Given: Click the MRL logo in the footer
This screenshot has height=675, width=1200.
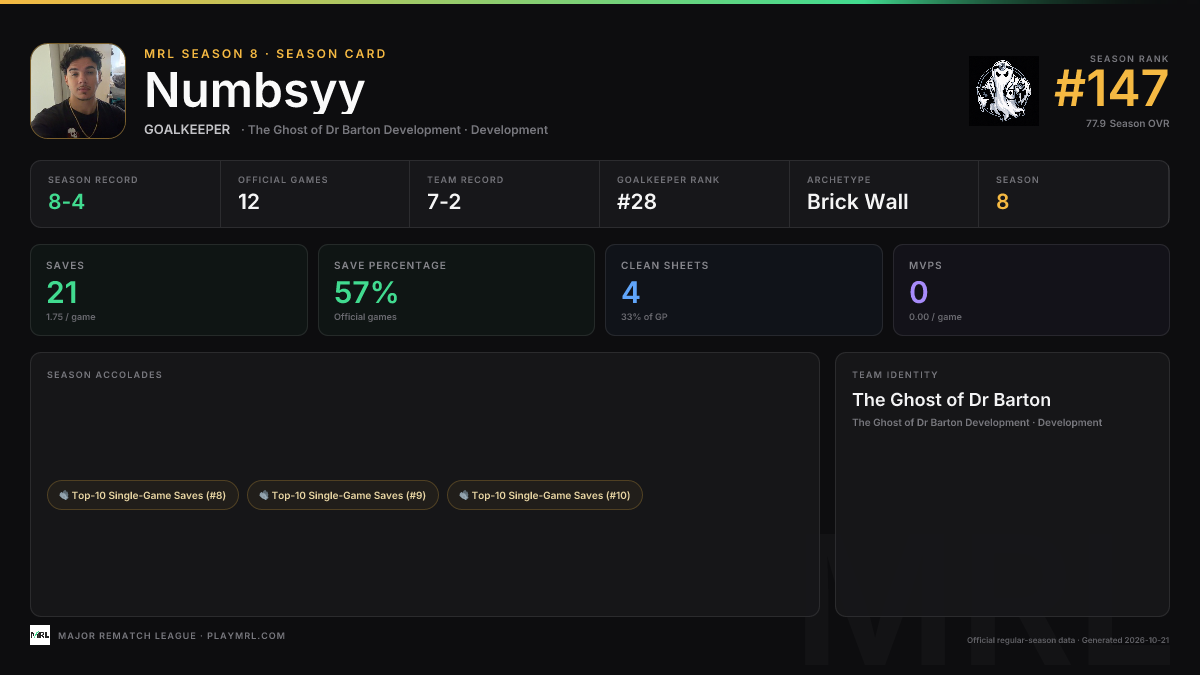Looking at the screenshot, I should coord(40,635).
